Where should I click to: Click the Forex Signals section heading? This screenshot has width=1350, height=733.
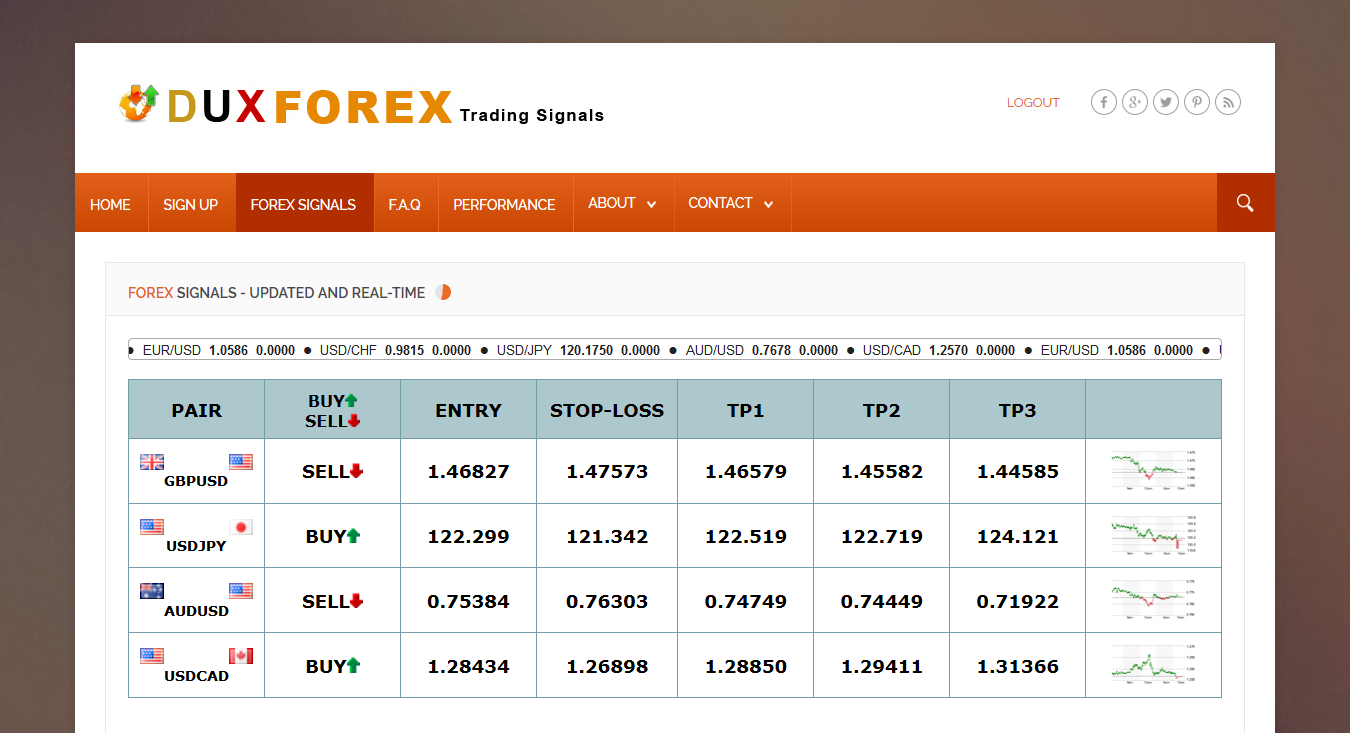tap(277, 293)
